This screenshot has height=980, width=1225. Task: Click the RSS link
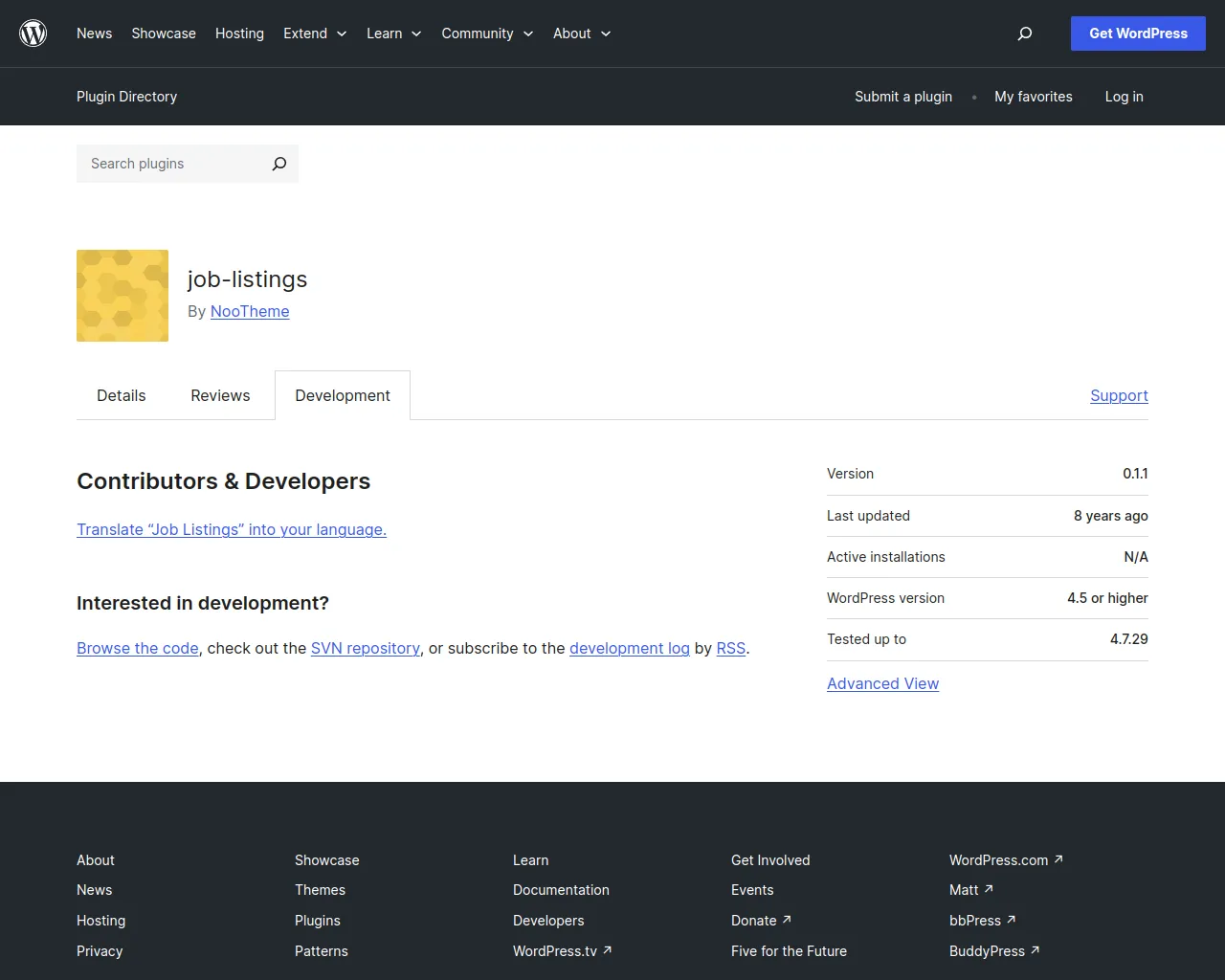coord(731,648)
